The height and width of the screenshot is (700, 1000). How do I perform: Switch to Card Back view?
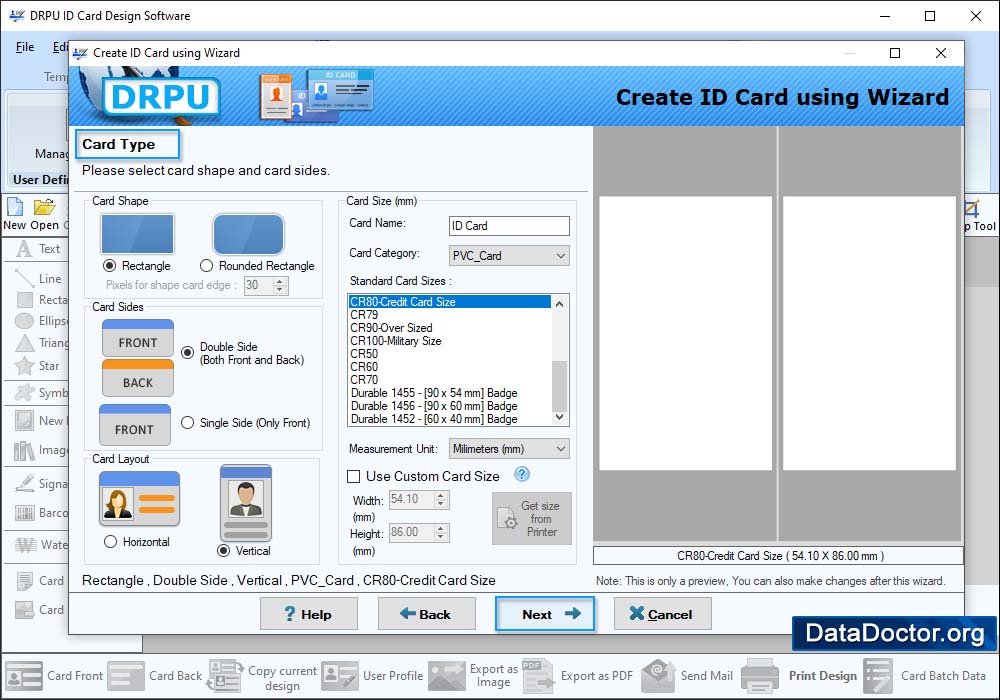tap(155, 676)
